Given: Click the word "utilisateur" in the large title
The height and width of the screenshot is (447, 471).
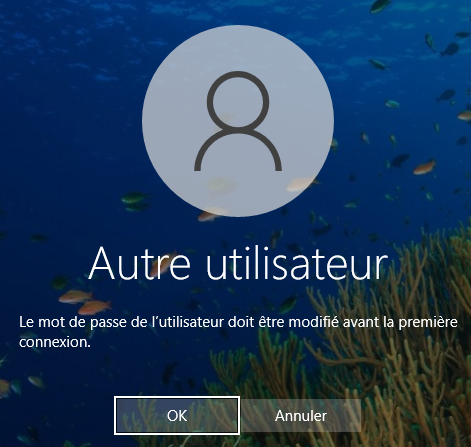Looking at the screenshot, I should 297,264.
